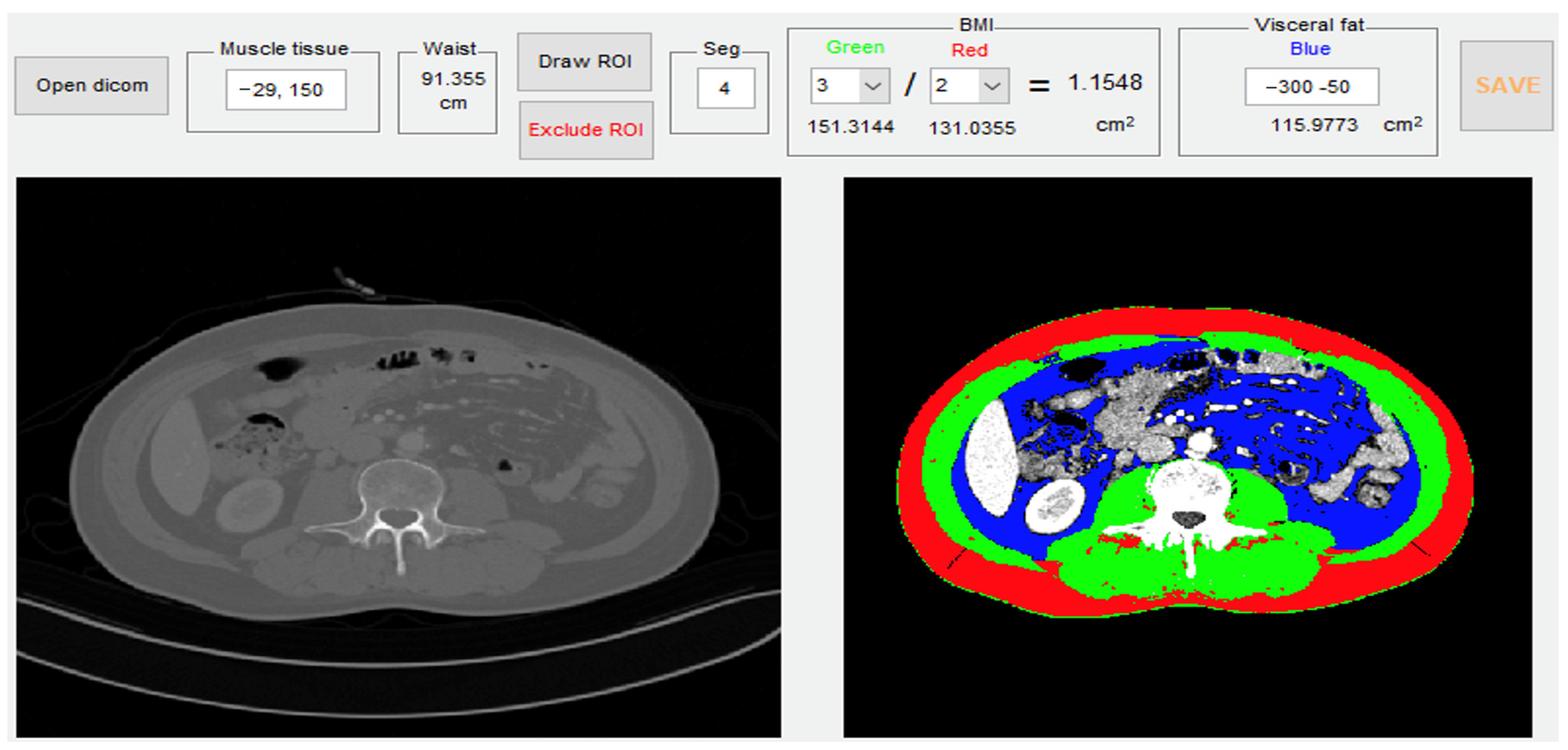Focus the Muscle tissue range field

[286, 90]
